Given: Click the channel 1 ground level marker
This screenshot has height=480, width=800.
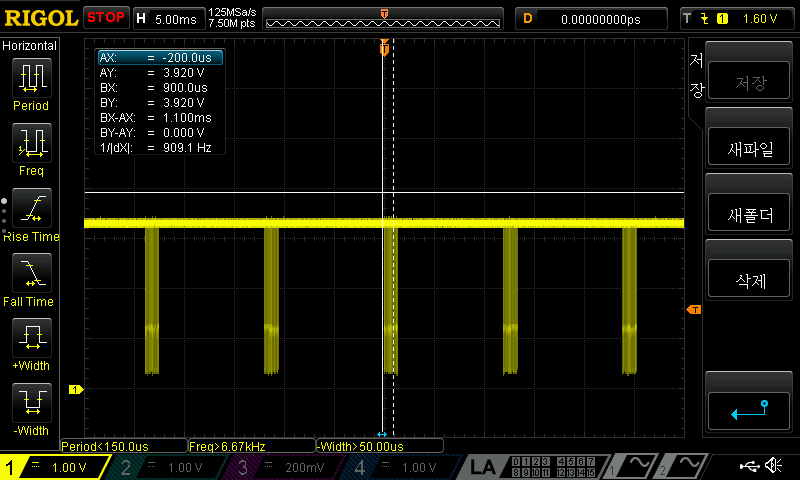Looking at the screenshot, I should pos(76,389).
